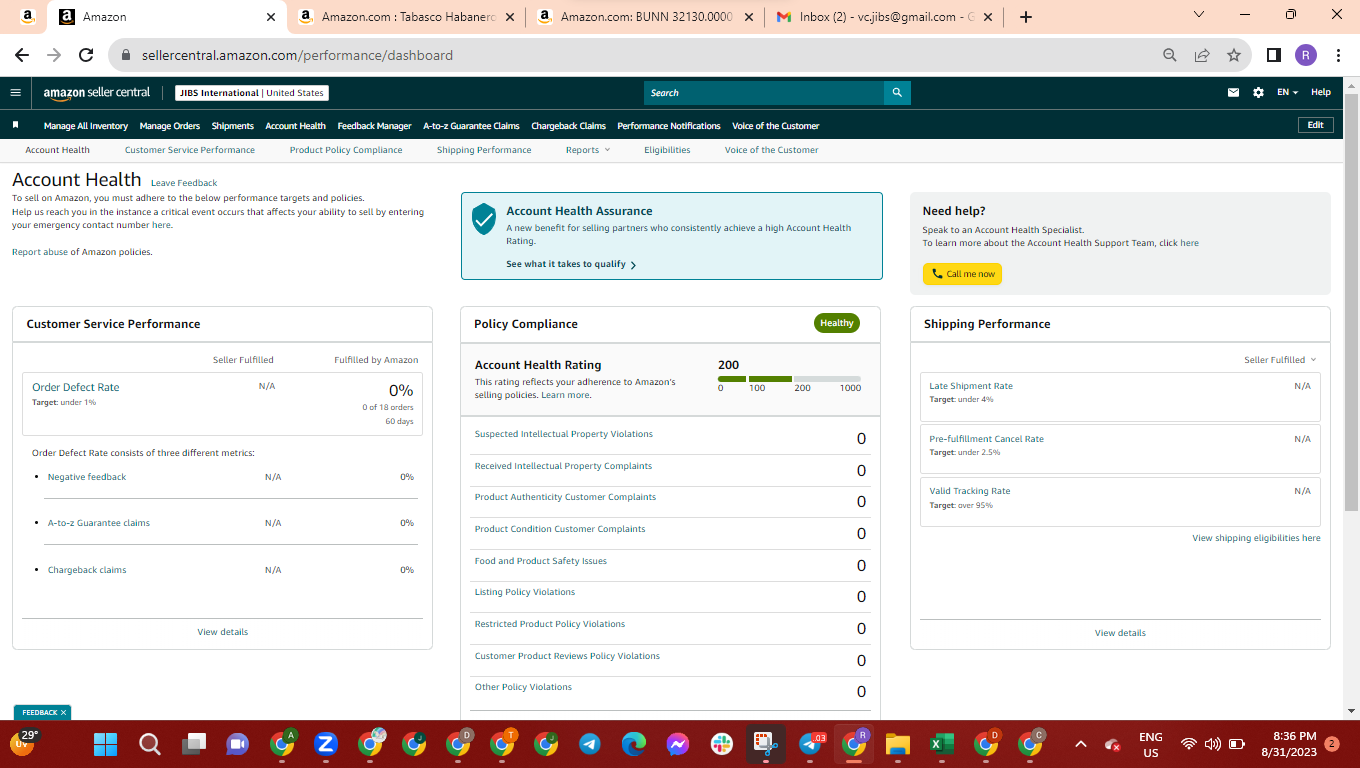This screenshot has height=768, width=1360.
Task: Open the Chrome zoom magnifier icon
Action: (1169, 56)
